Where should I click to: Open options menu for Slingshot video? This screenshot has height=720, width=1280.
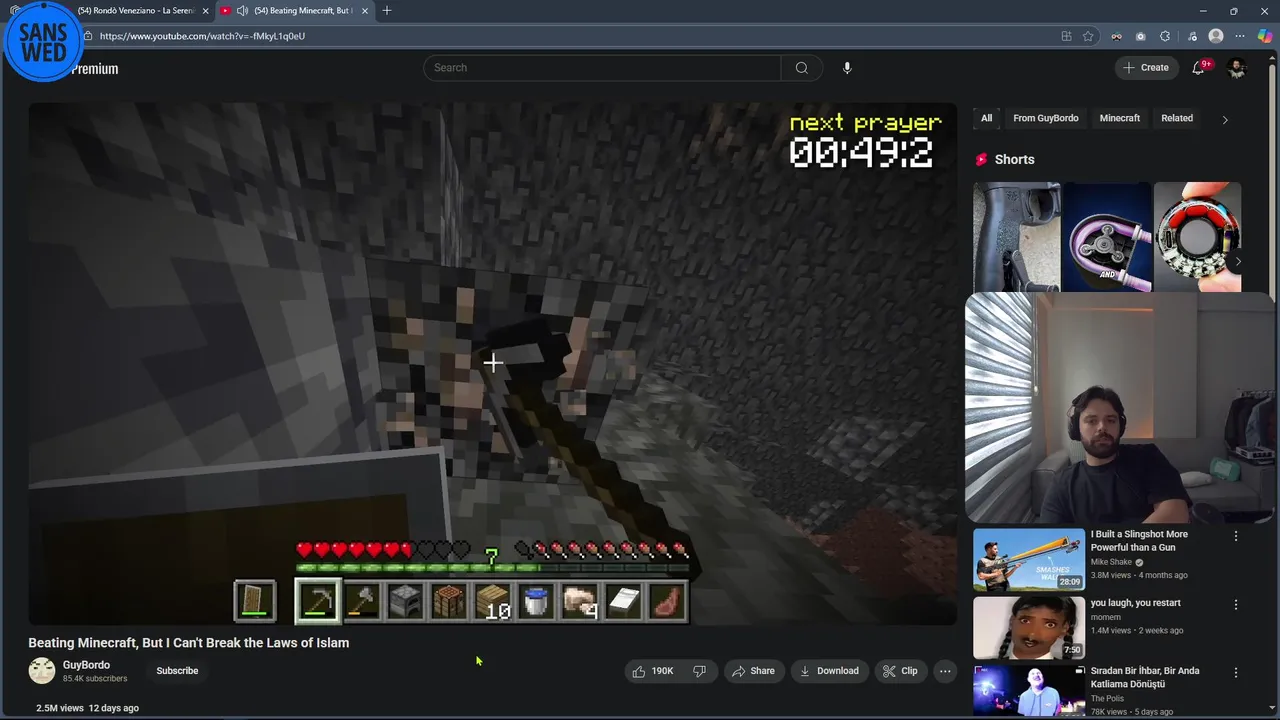point(1236,536)
